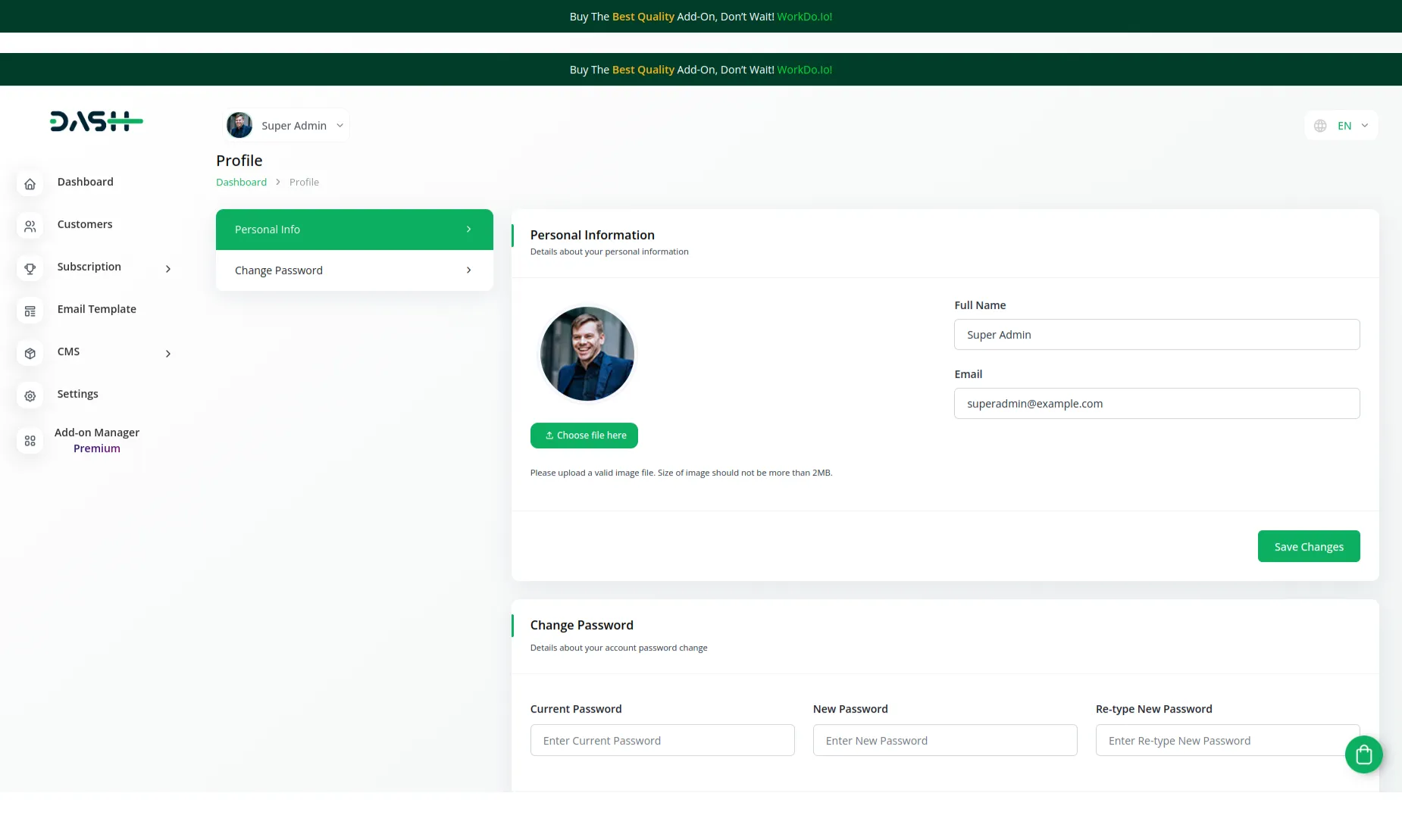
Task: Expand the Subscription submenu arrow
Action: click(x=168, y=269)
